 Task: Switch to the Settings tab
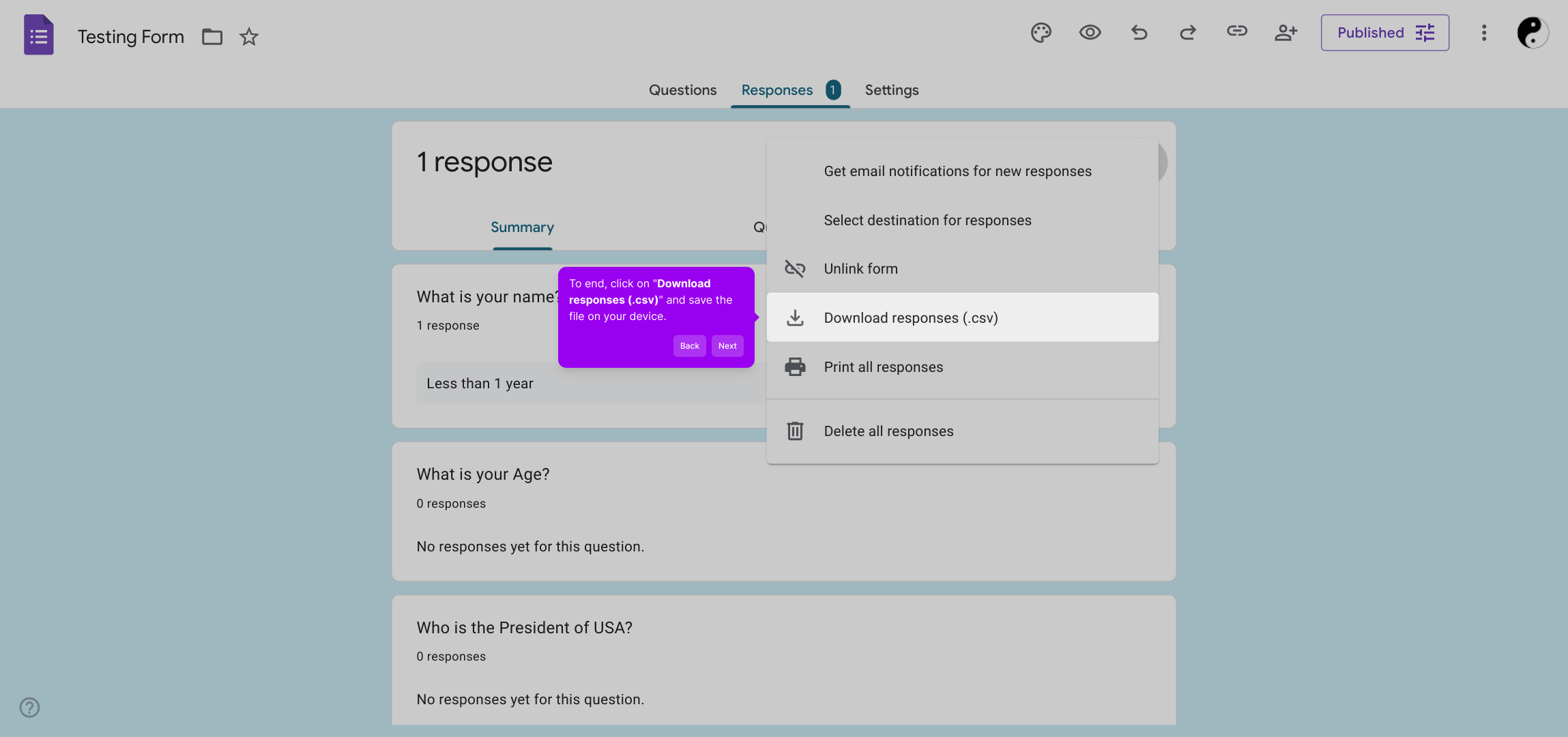[891, 90]
